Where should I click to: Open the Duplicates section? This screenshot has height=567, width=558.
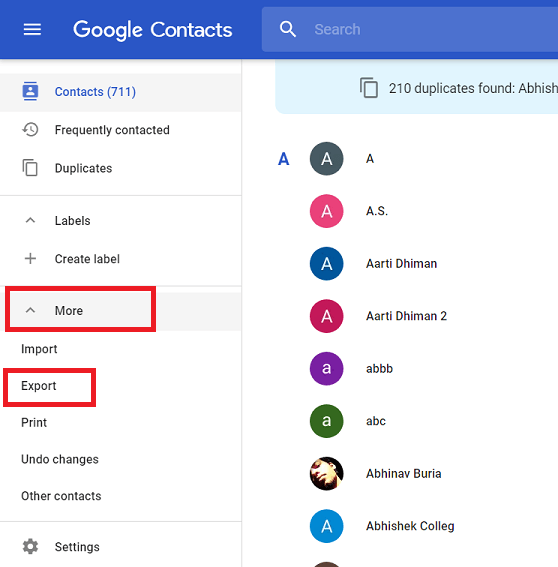(x=84, y=168)
